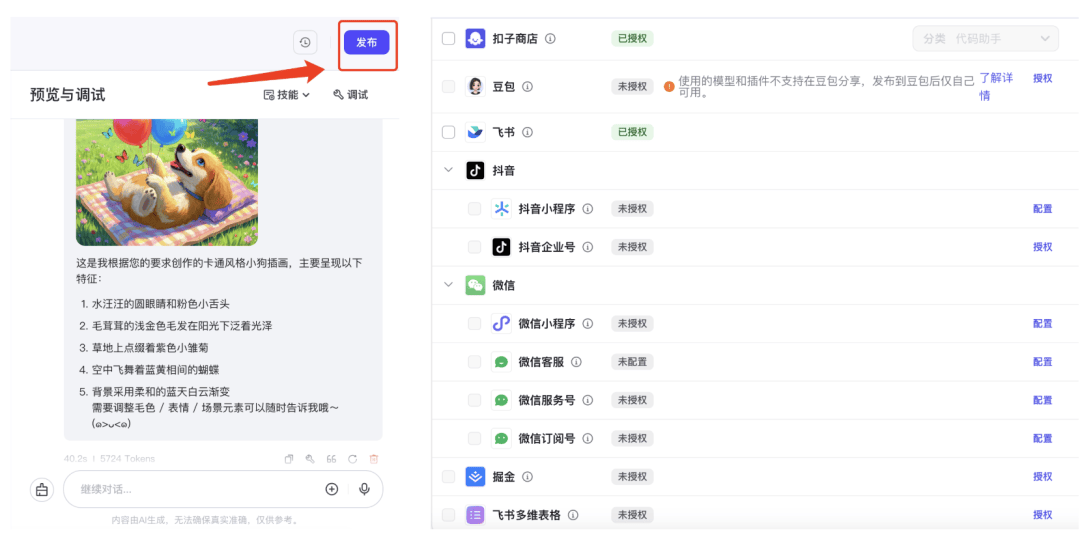Click 授权 link in 掘金 row

coord(1042,476)
